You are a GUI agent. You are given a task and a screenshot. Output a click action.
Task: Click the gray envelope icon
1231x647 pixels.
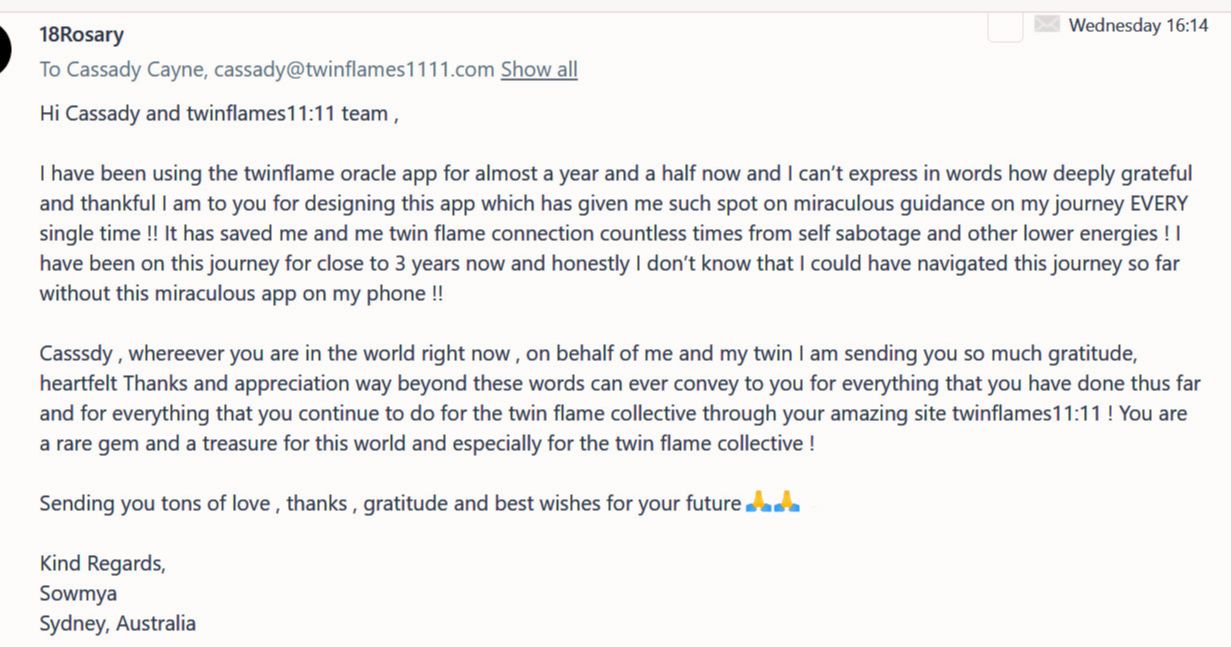coord(1046,25)
